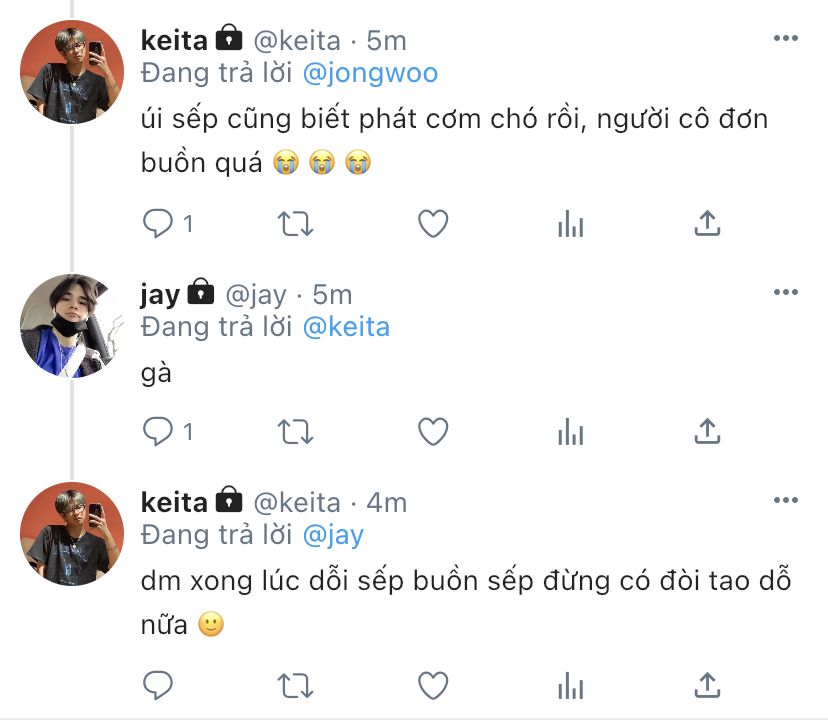Image resolution: width=828 pixels, height=725 pixels.
Task: Open more options for keita's 4m tweet
Action: (x=786, y=500)
